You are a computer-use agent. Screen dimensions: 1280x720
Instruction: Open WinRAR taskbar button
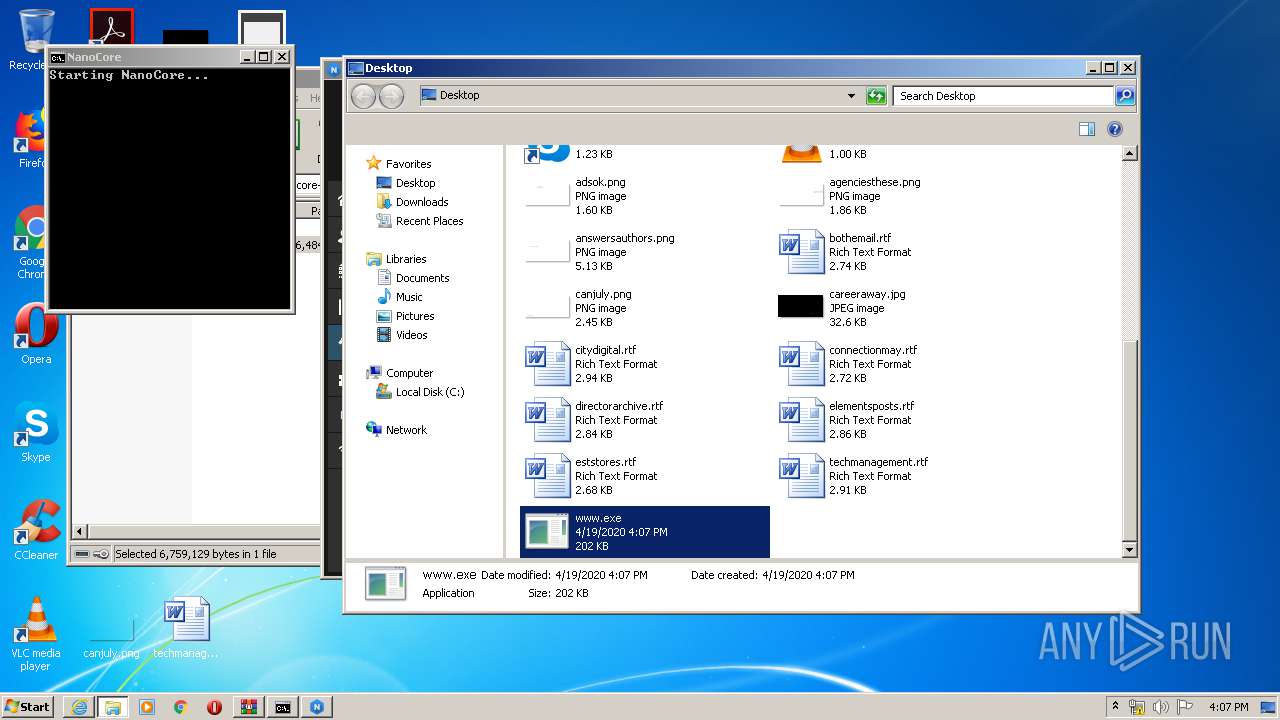(x=249, y=707)
